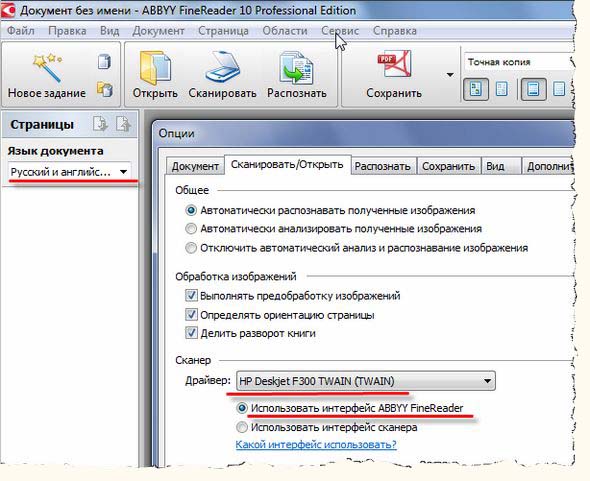Open the Справка menu
This screenshot has width=590, height=481.
(395, 31)
